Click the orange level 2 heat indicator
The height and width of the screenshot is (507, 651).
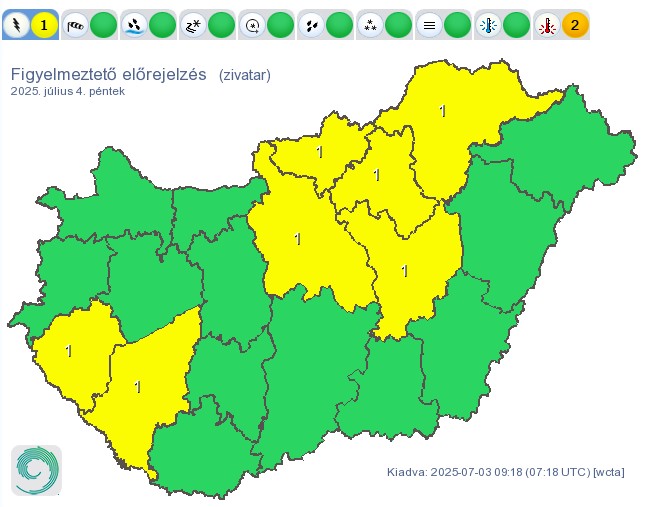pyautogui.click(x=574, y=24)
